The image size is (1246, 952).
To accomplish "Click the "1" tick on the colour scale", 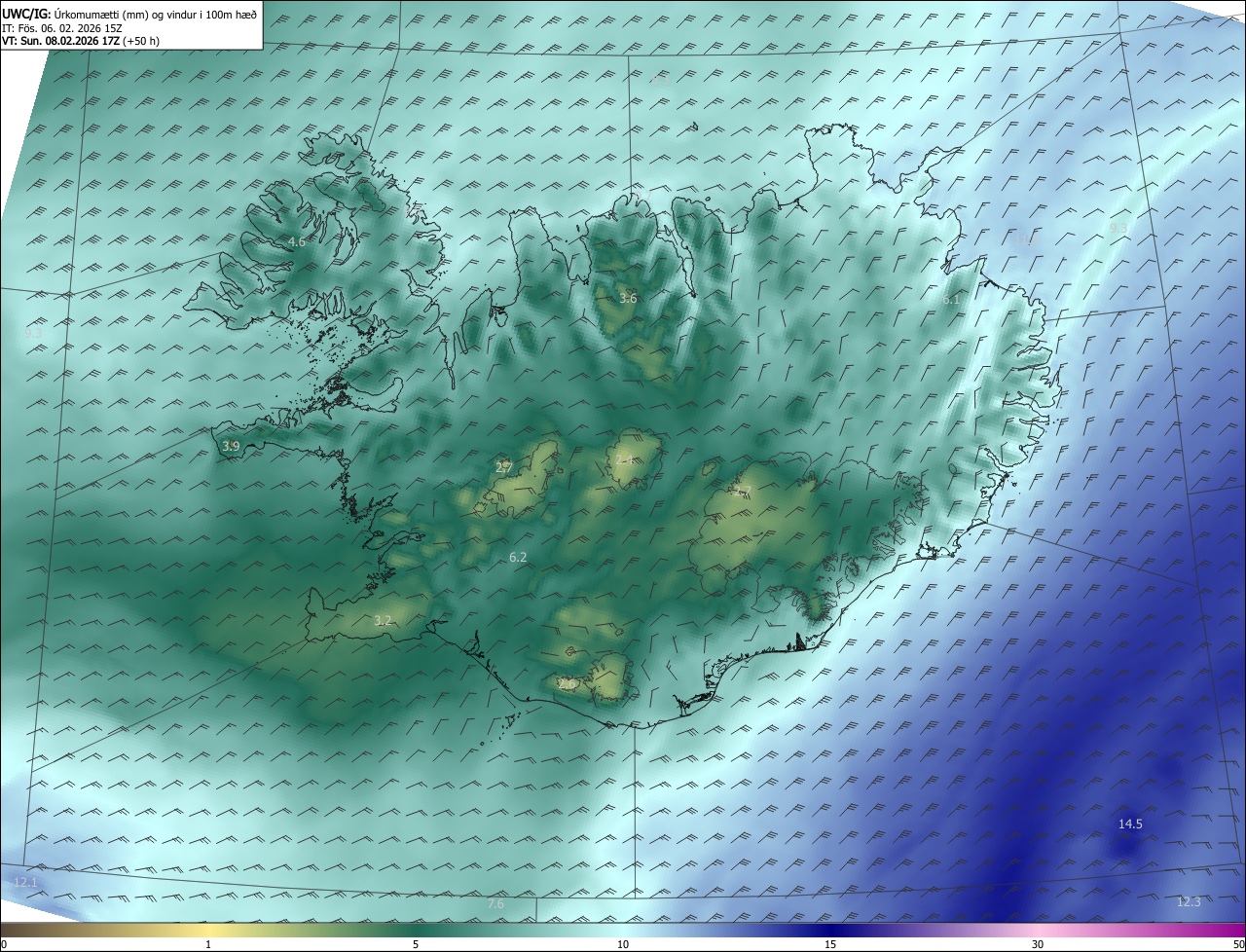I will (208, 944).
